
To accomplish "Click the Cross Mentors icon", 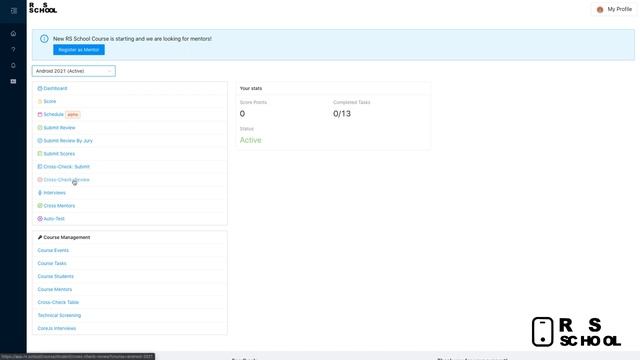I will pyautogui.click(x=40, y=206).
